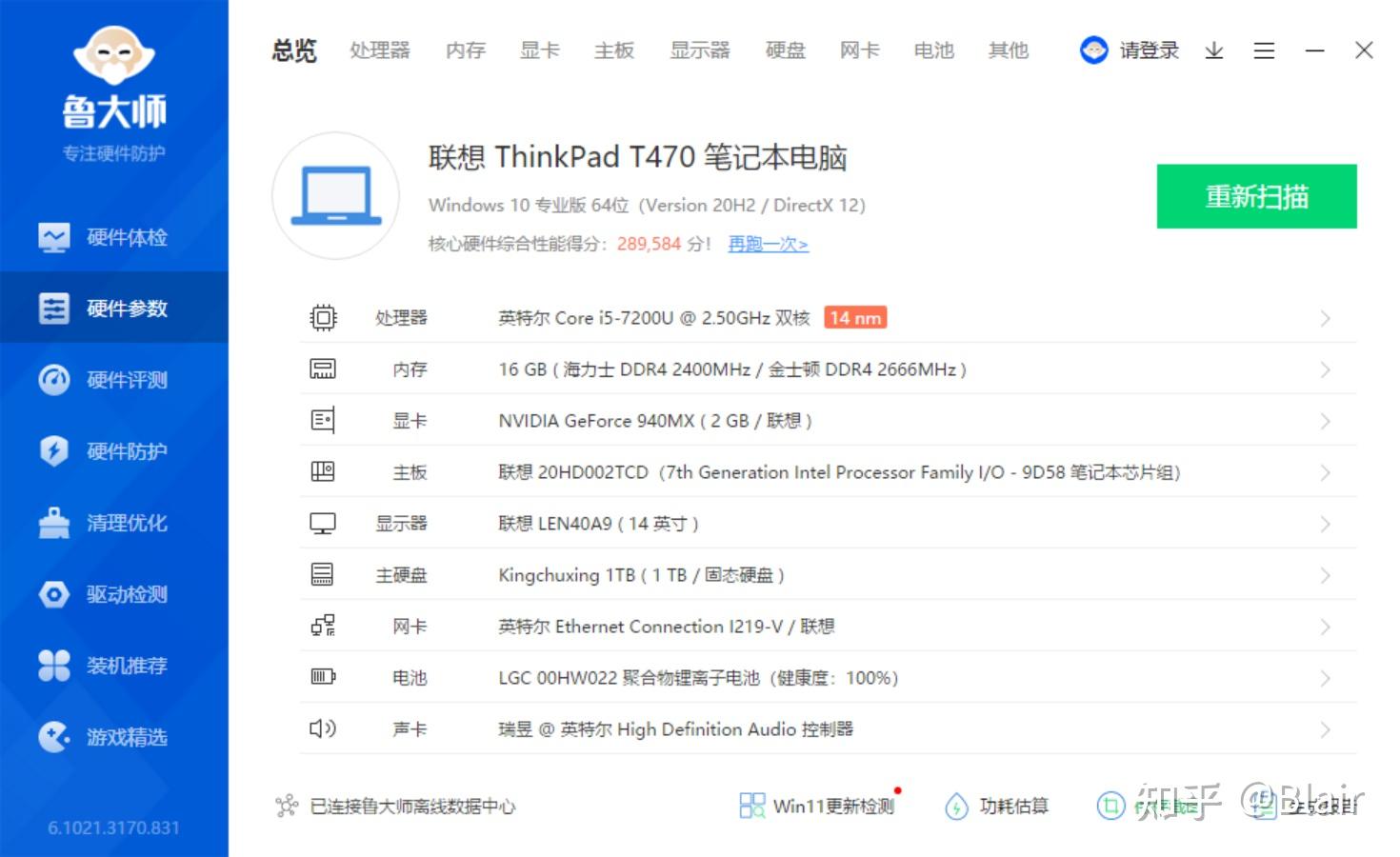Click the red 14 nm process badge
The height and width of the screenshot is (857, 1400).
pos(854,317)
